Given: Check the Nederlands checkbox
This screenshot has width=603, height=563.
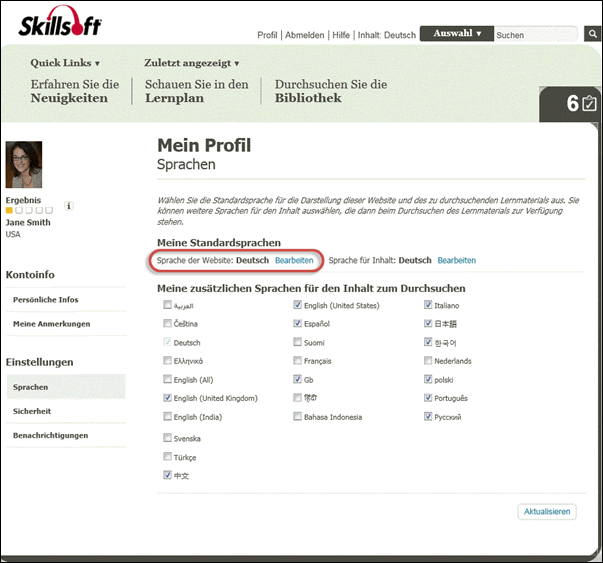Looking at the screenshot, I should click(x=428, y=360).
